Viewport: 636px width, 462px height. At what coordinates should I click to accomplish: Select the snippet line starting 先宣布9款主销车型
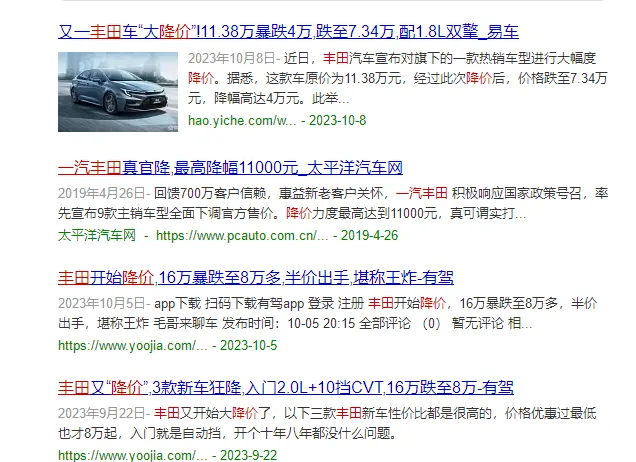click(x=292, y=214)
